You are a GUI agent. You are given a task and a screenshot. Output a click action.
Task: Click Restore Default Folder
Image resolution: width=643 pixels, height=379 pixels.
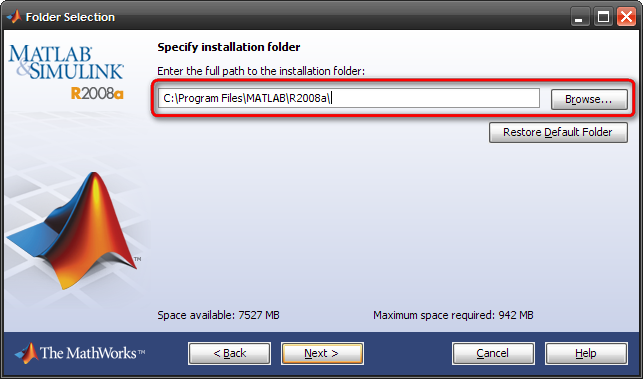click(558, 132)
